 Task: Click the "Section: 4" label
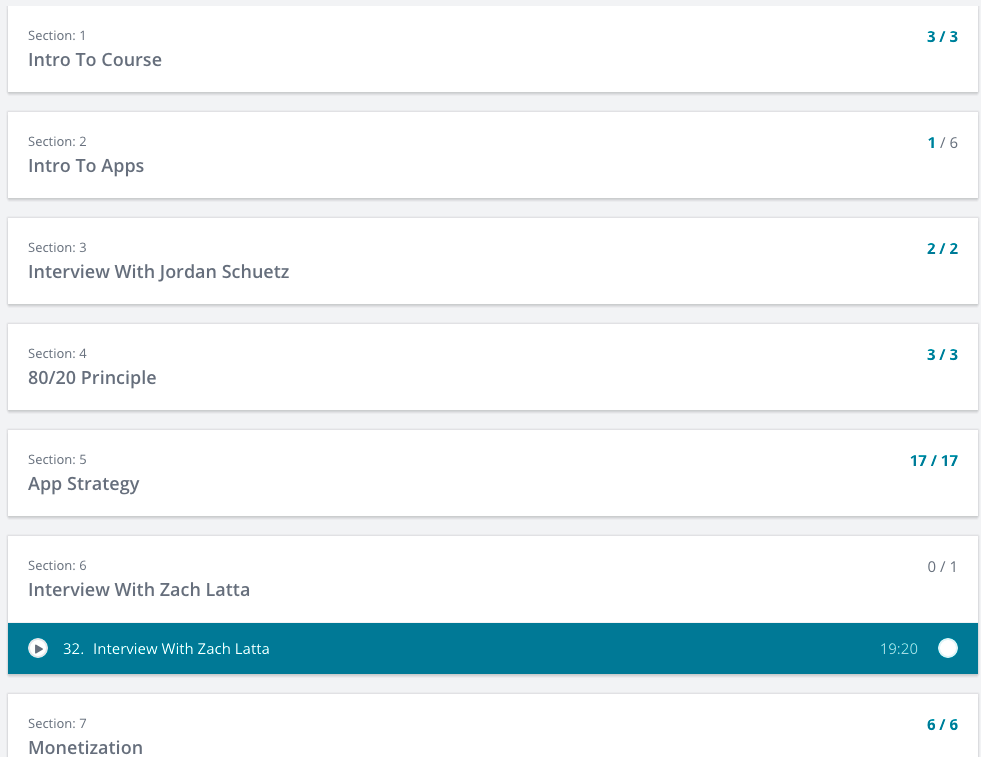click(57, 354)
